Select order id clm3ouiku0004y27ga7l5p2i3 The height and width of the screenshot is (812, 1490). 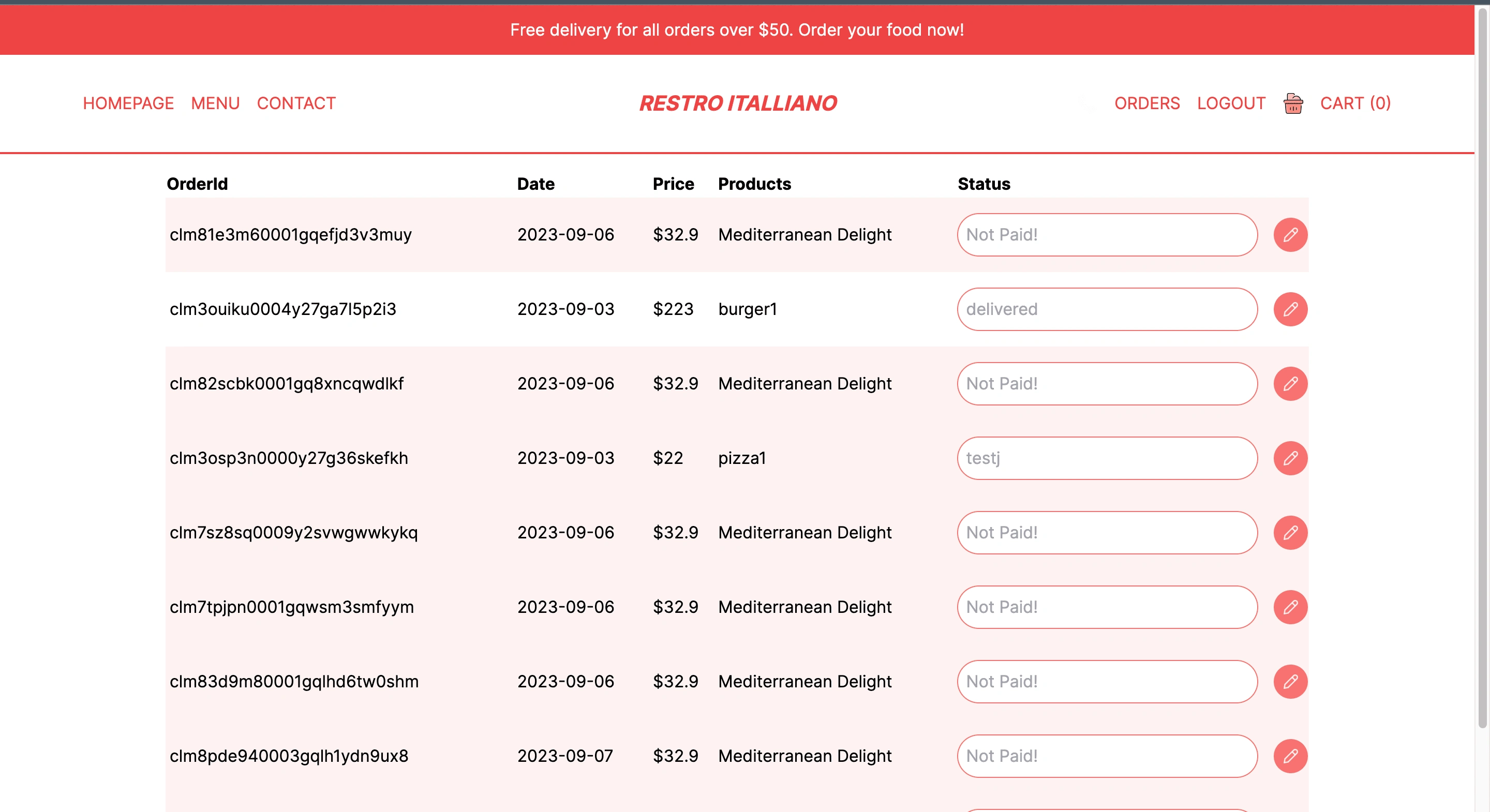pos(283,309)
